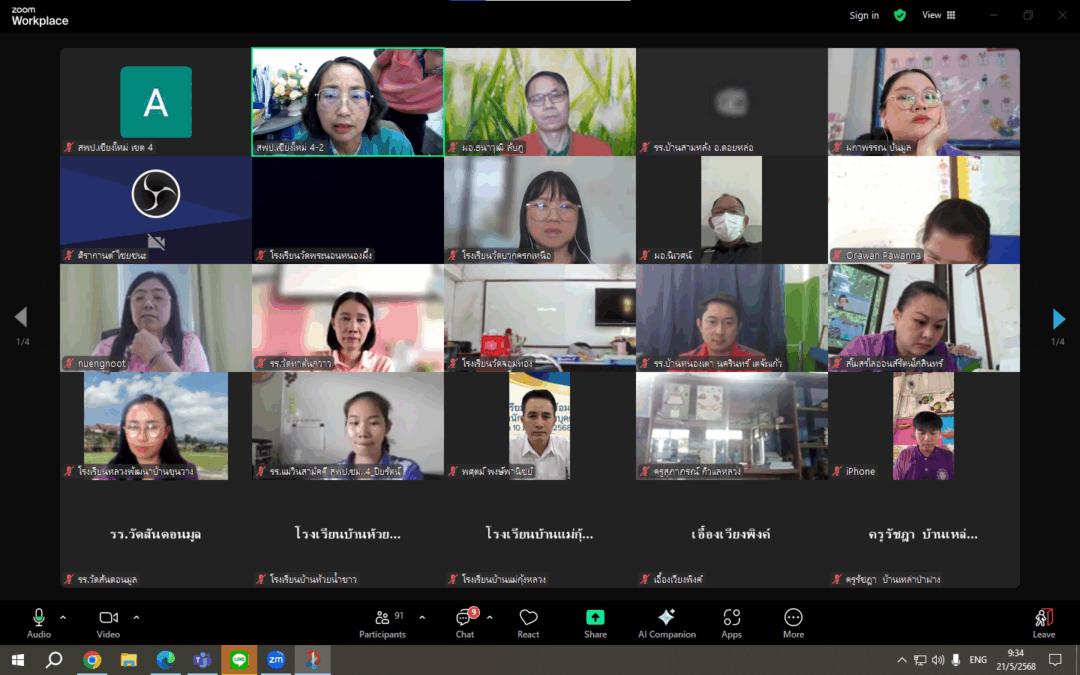
Task: Open the React emoji menu
Action: [x=528, y=622]
